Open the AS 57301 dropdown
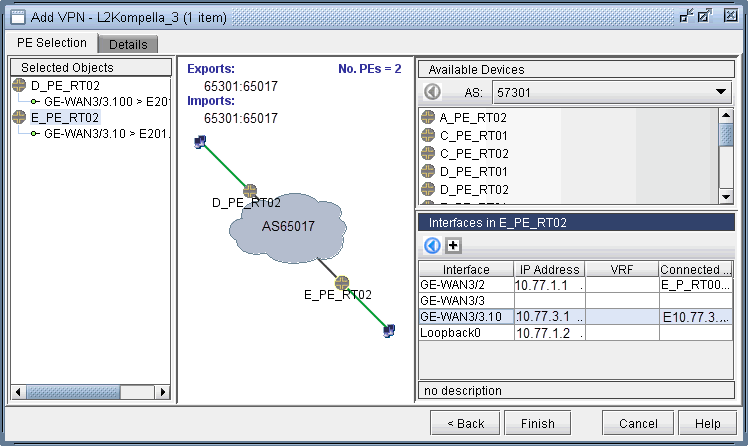This screenshot has width=748, height=446. [x=722, y=92]
